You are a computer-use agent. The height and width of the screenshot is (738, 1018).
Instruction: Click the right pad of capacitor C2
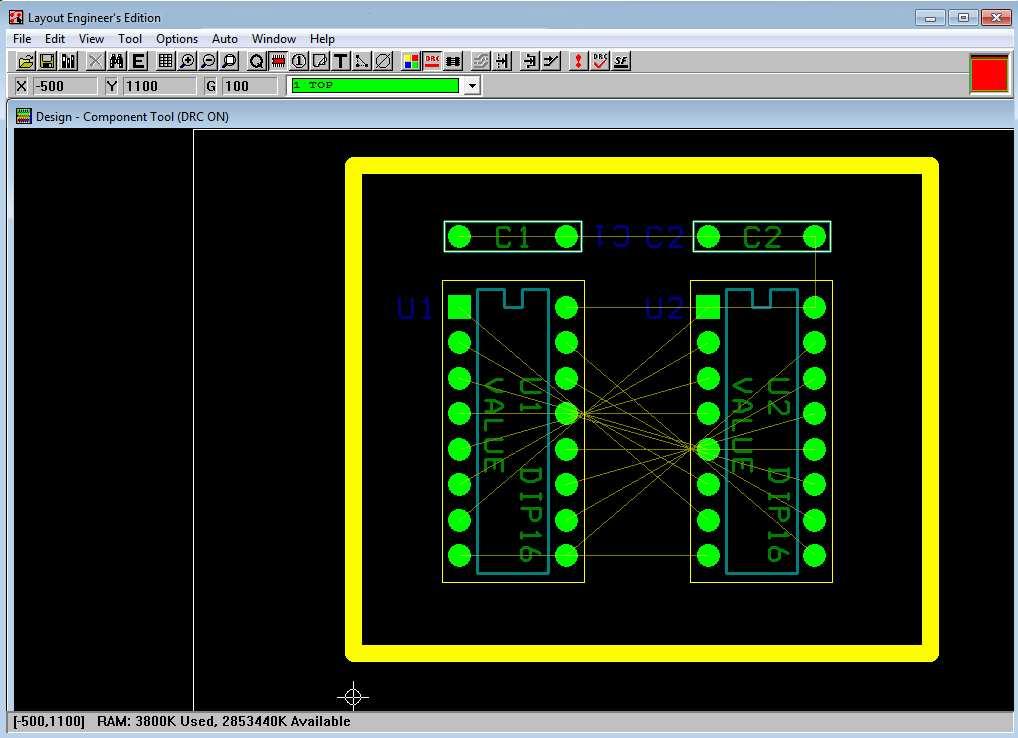click(x=815, y=237)
